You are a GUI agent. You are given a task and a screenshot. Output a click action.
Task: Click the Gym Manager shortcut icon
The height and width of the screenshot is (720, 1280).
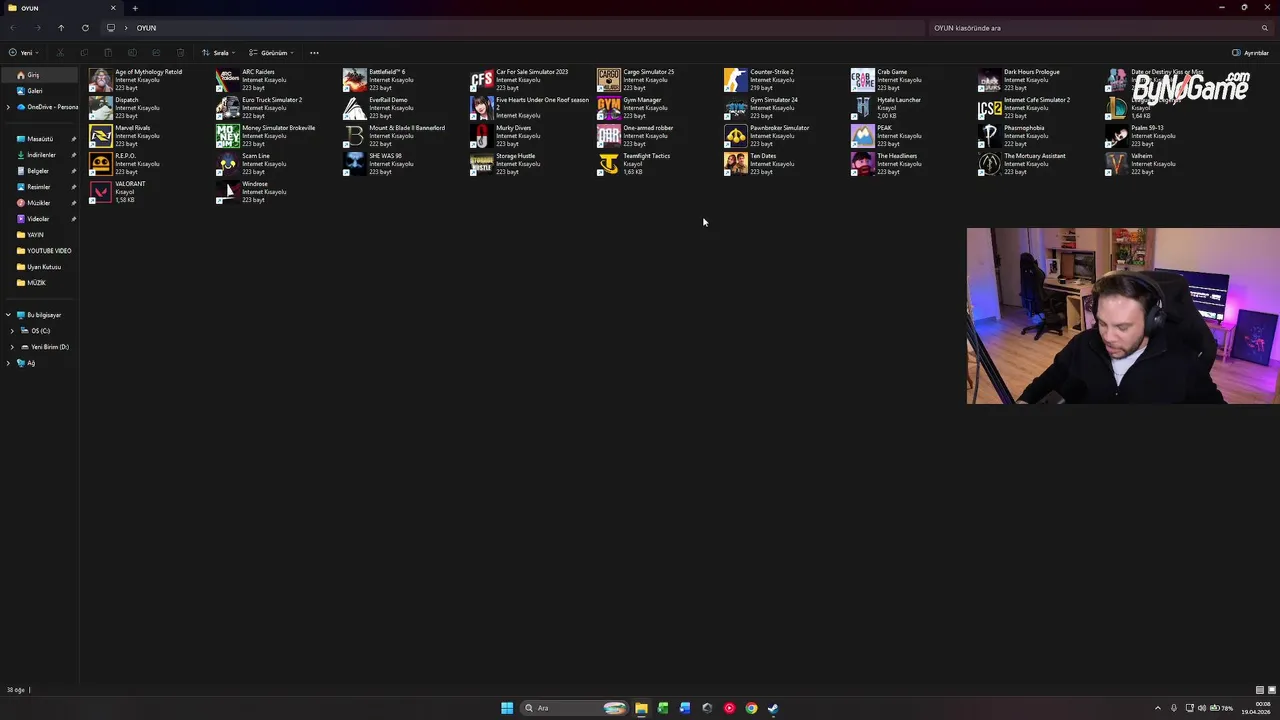609,108
